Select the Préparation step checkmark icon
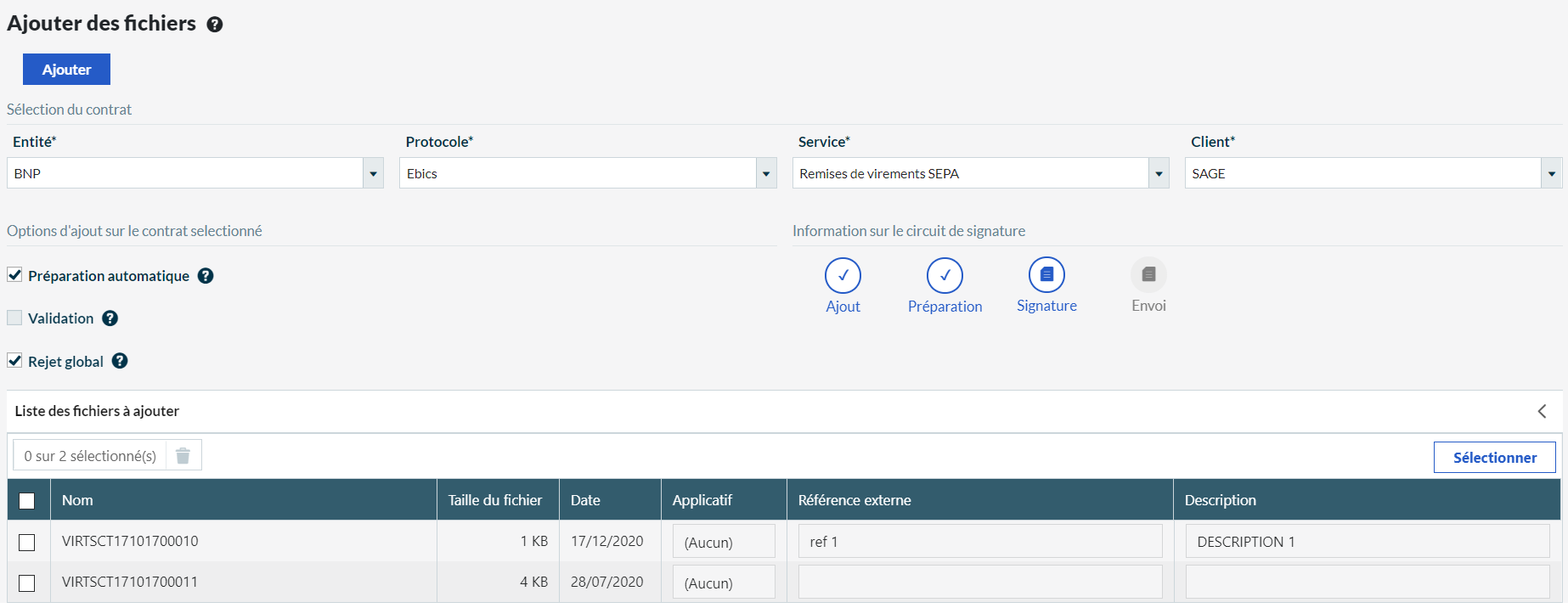The image size is (1568, 608). (x=945, y=275)
